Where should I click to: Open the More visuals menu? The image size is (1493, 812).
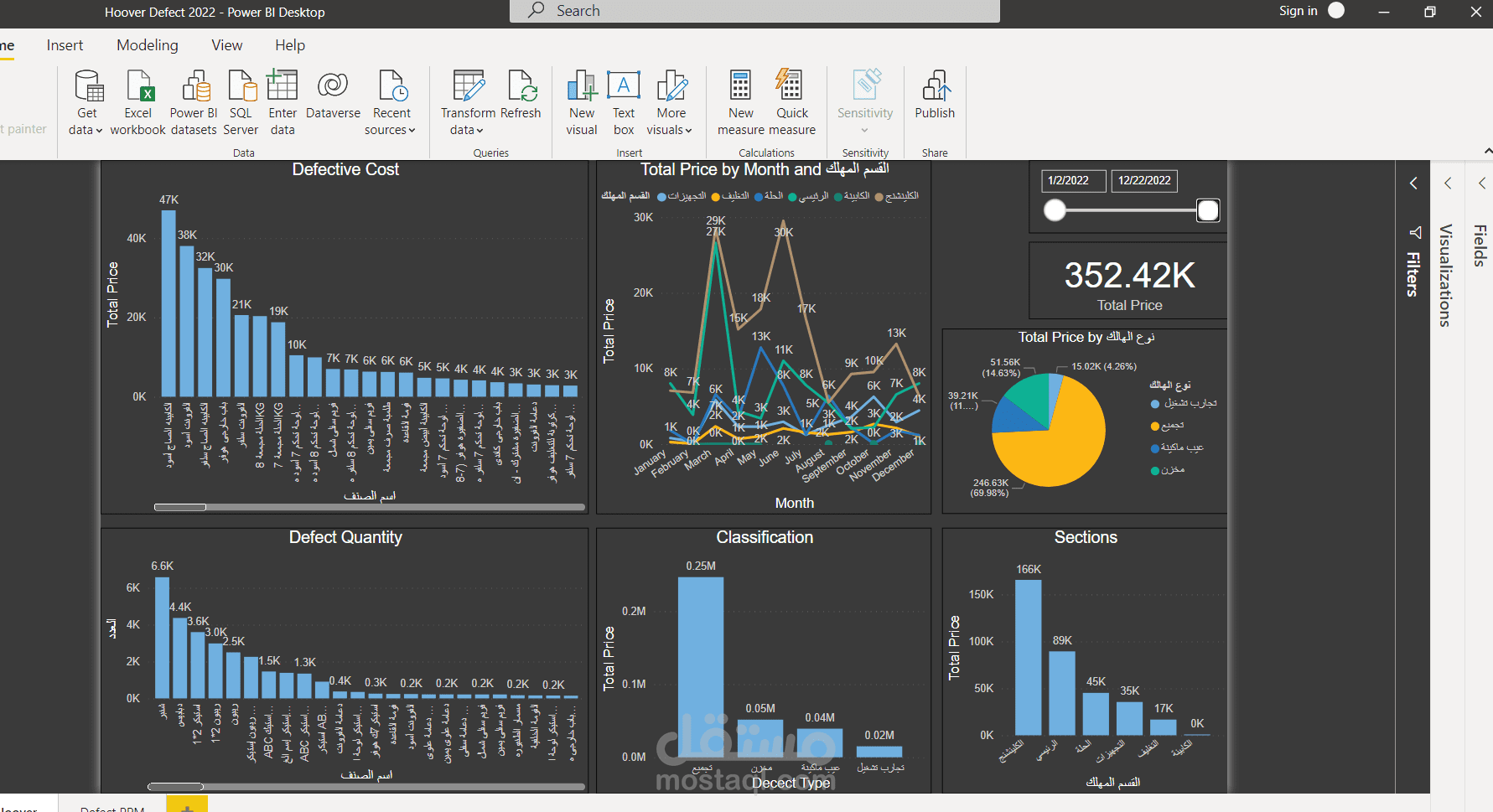click(671, 103)
